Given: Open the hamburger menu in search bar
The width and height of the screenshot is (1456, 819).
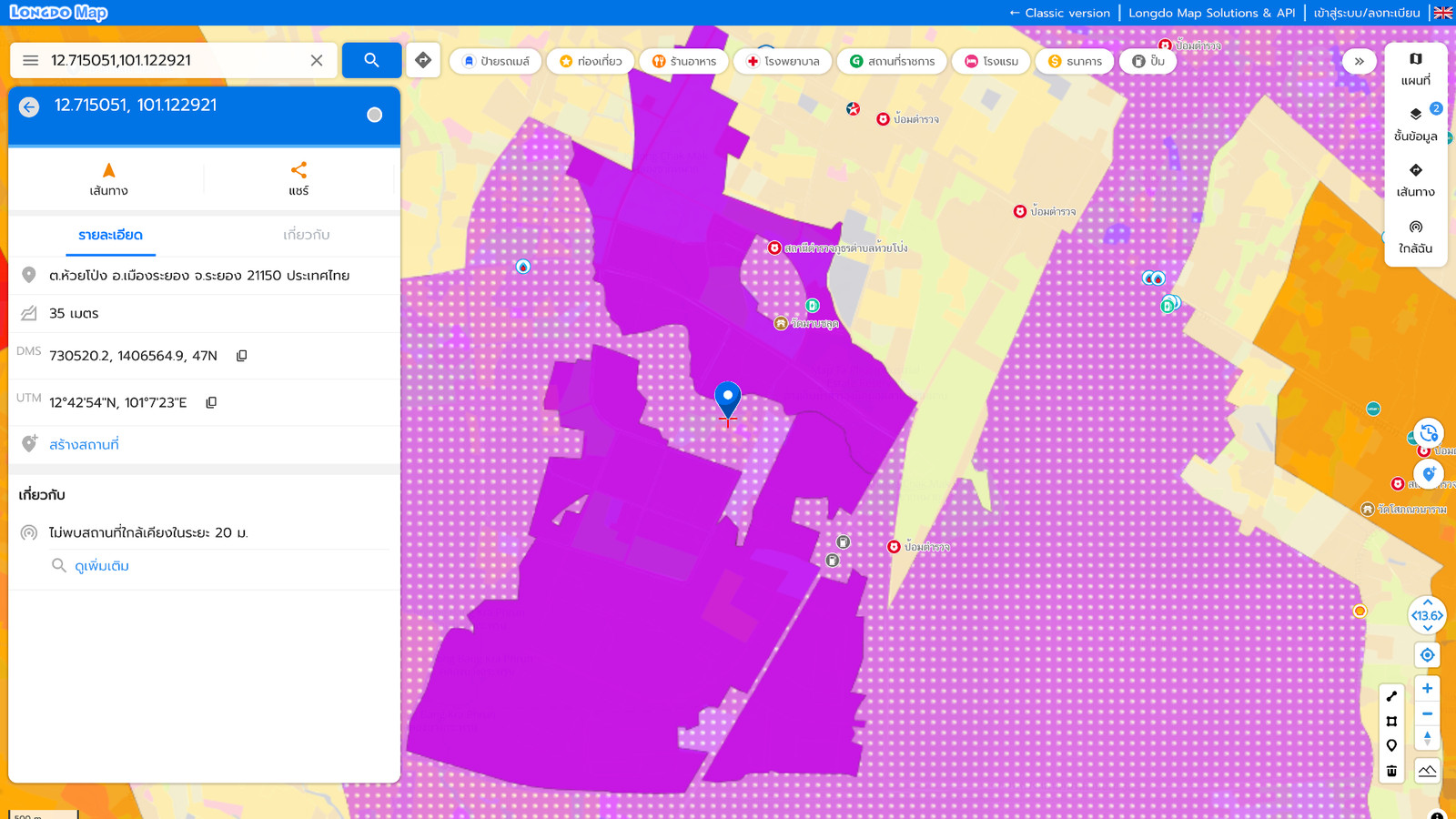Looking at the screenshot, I should (x=30, y=60).
